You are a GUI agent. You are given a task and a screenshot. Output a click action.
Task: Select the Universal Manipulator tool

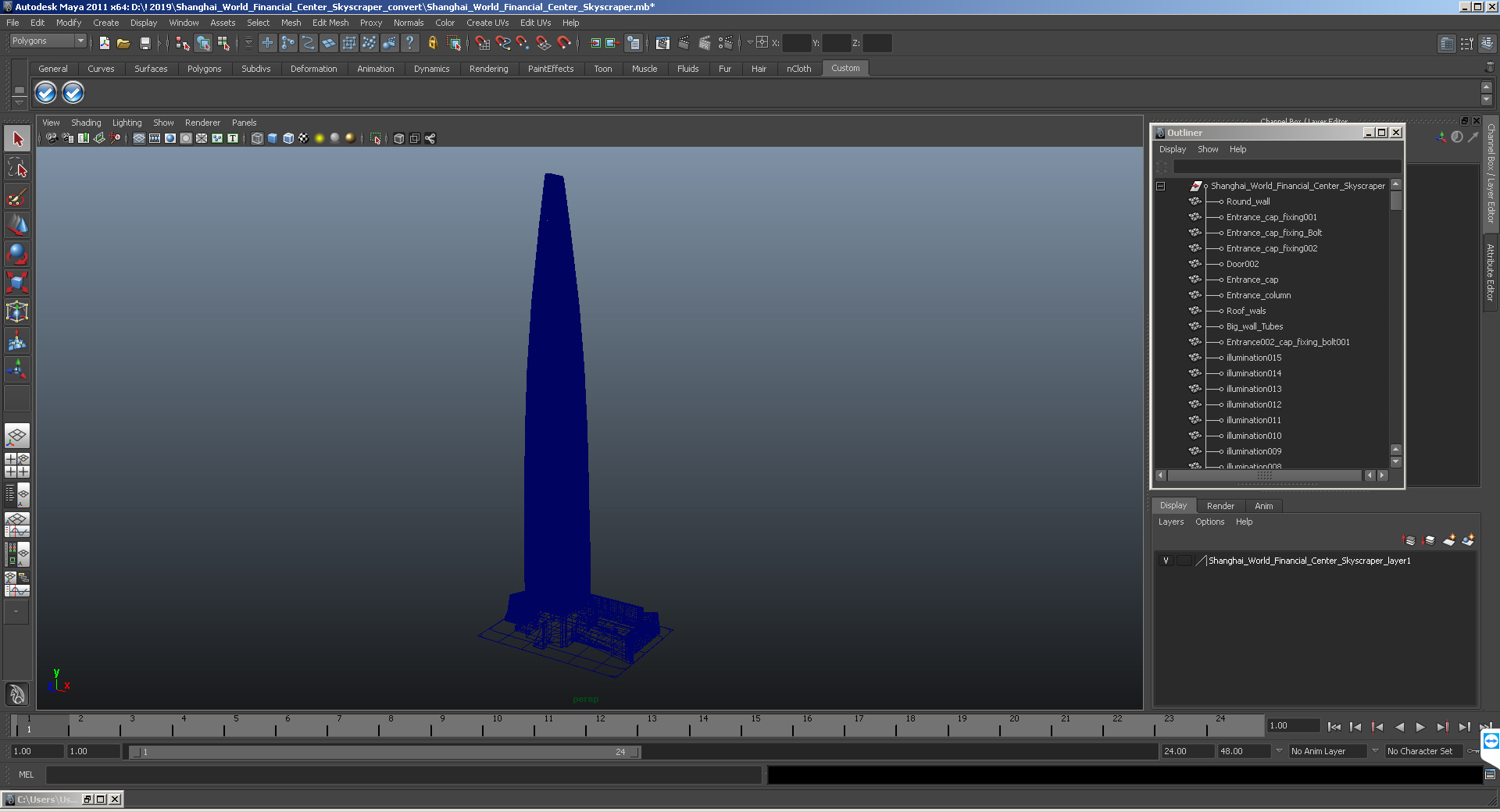17,312
